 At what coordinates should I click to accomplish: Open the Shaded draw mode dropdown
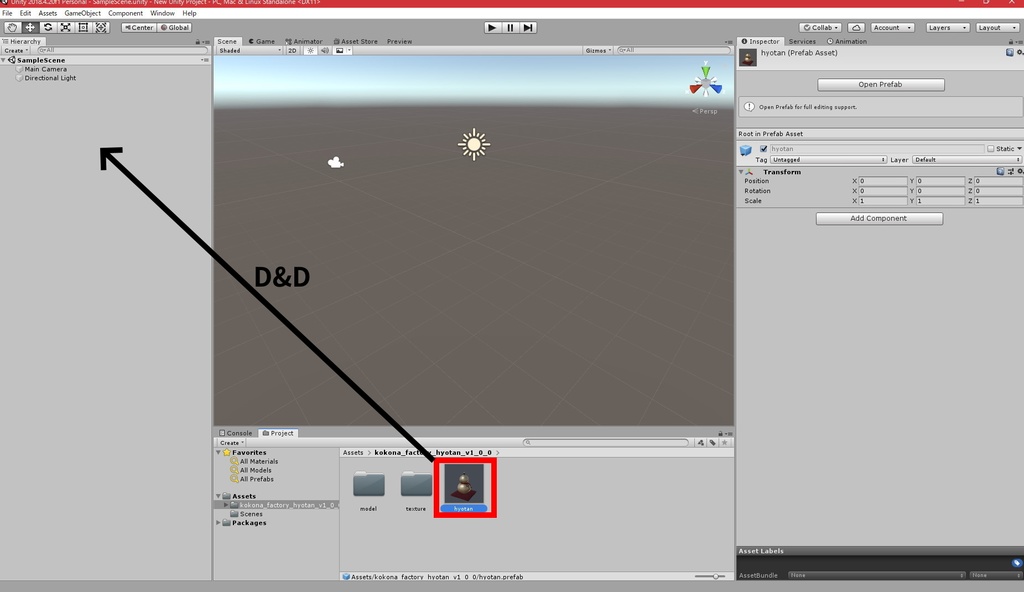point(249,50)
